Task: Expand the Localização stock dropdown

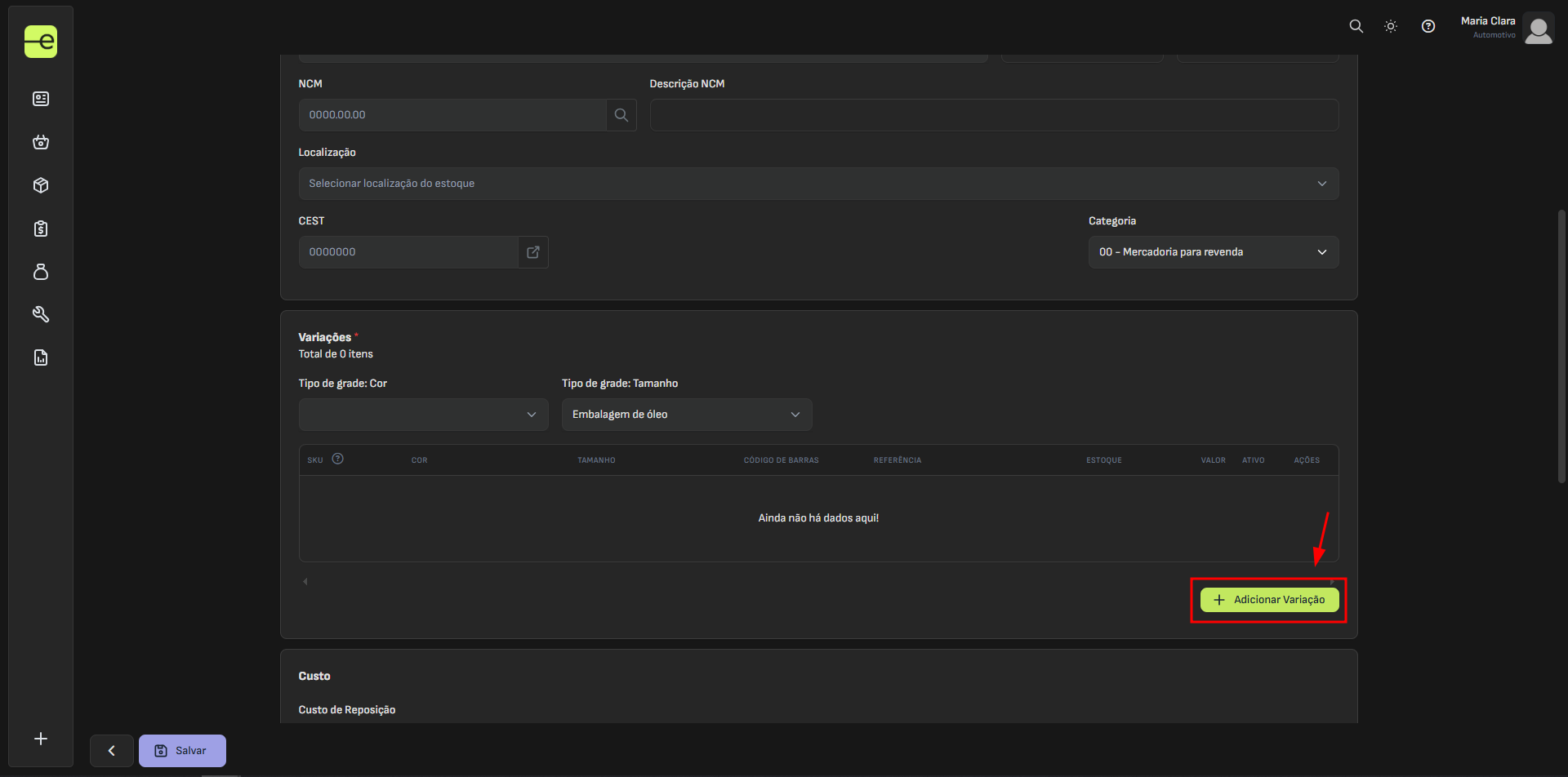Action: 817,184
